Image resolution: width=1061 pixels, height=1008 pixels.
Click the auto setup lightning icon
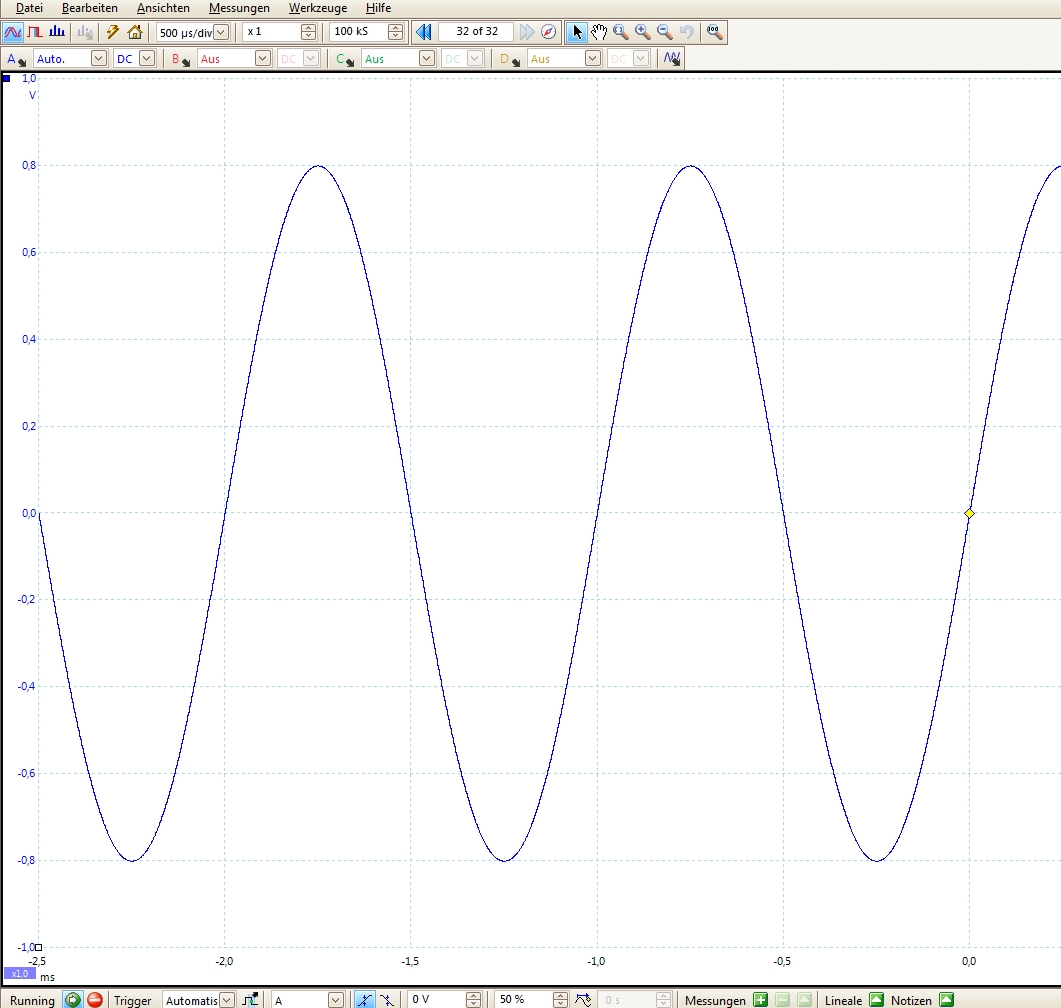tap(113, 32)
